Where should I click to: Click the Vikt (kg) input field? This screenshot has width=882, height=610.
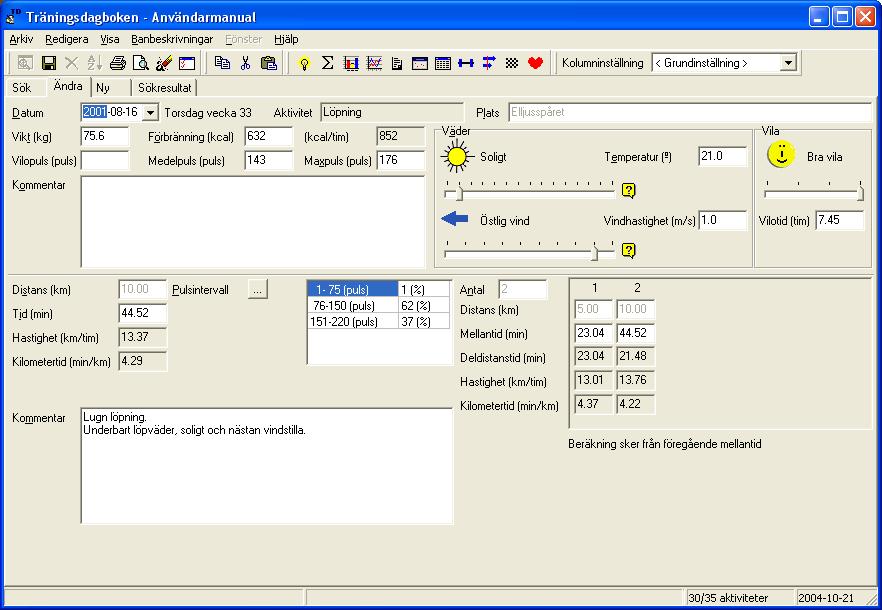click(105, 136)
